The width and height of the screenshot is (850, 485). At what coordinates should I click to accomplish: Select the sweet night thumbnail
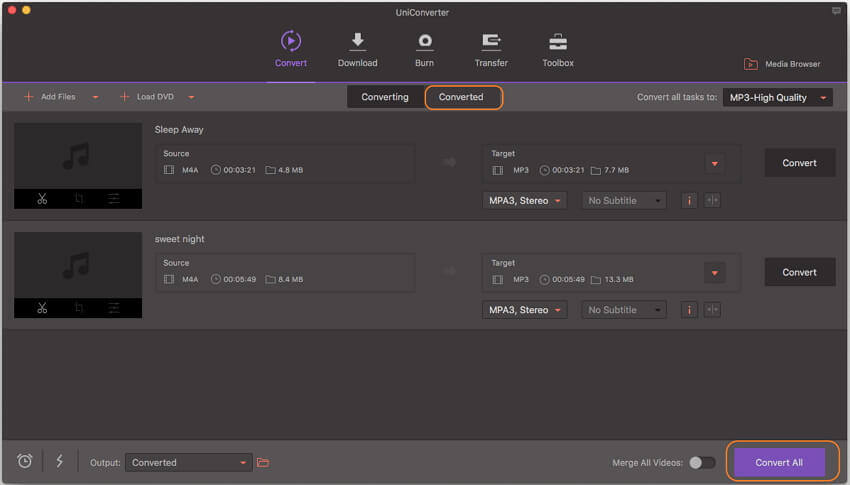[x=78, y=265]
